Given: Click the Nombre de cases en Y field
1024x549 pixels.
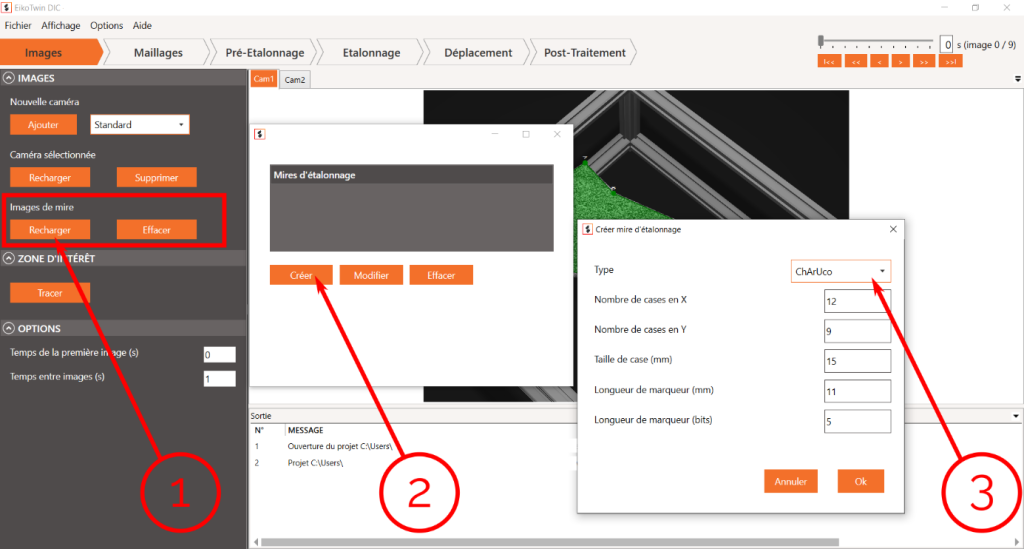Looking at the screenshot, I should (857, 331).
